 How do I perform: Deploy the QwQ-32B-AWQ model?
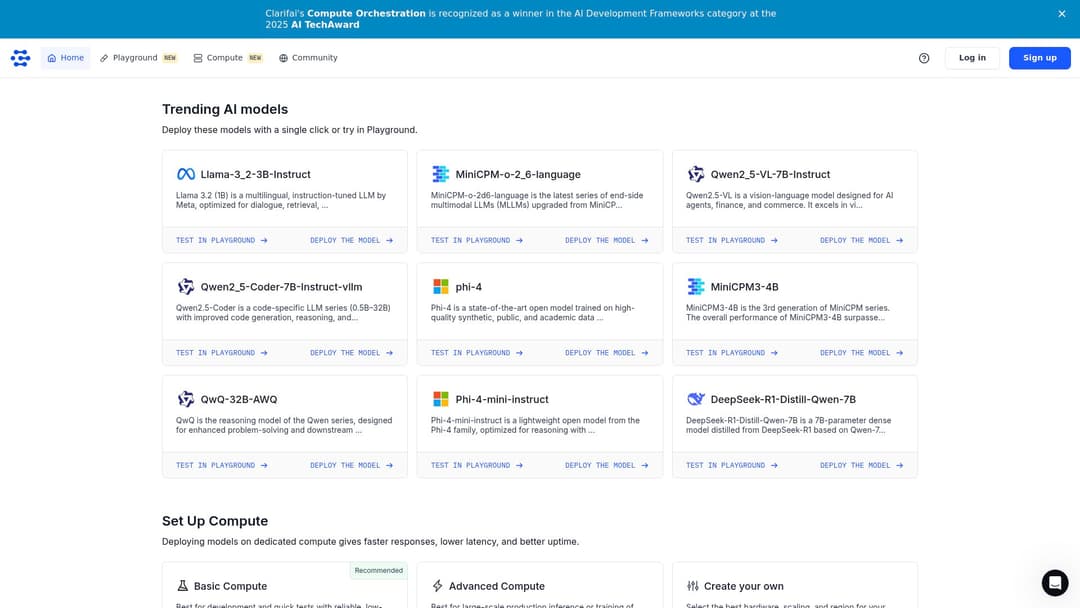(351, 465)
